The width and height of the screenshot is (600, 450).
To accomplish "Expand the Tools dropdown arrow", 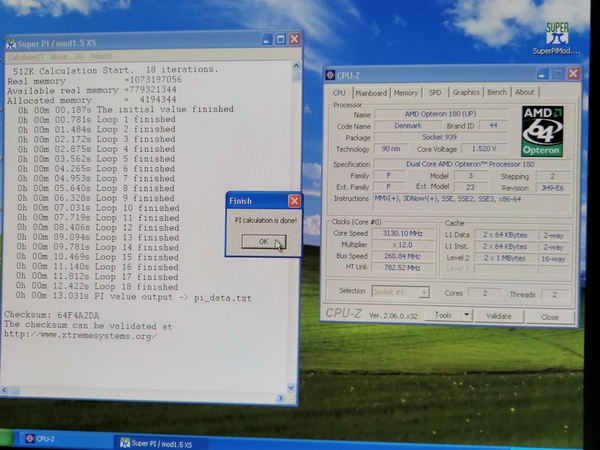I will (469, 316).
